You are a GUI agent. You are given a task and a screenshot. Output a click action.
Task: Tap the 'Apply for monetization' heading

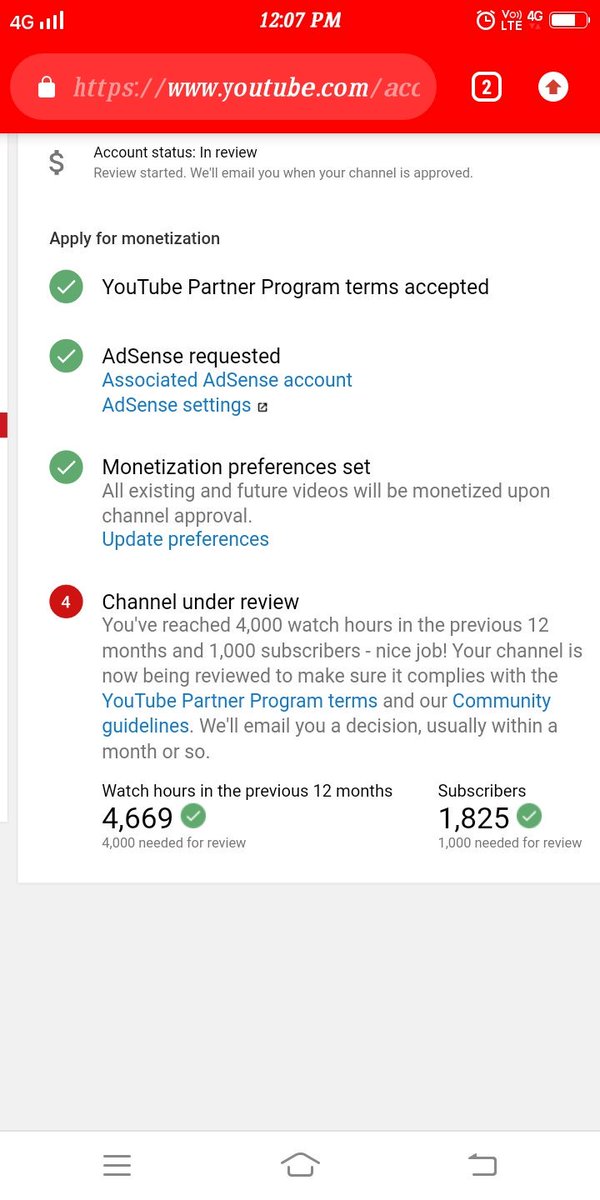tap(135, 239)
